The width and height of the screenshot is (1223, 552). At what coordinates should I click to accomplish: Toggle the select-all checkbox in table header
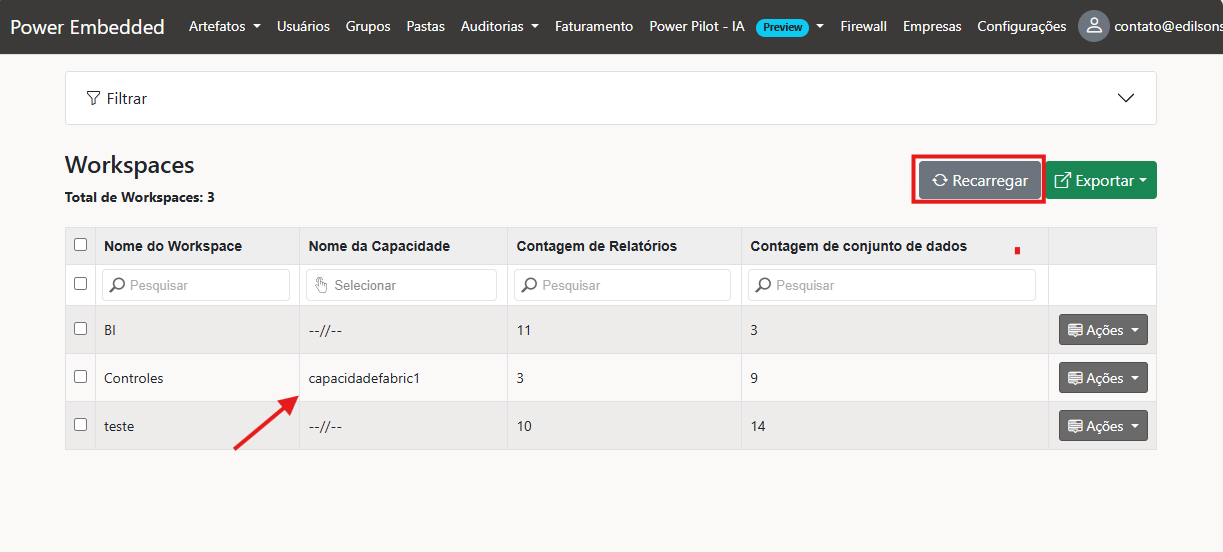click(x=81, y=245)
